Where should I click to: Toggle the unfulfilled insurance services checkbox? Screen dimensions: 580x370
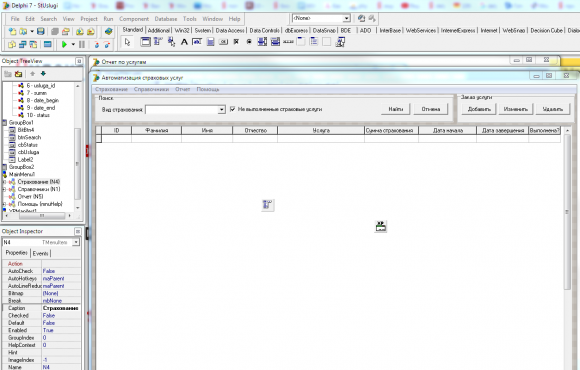pyautogui.click(x=233, y=109)
